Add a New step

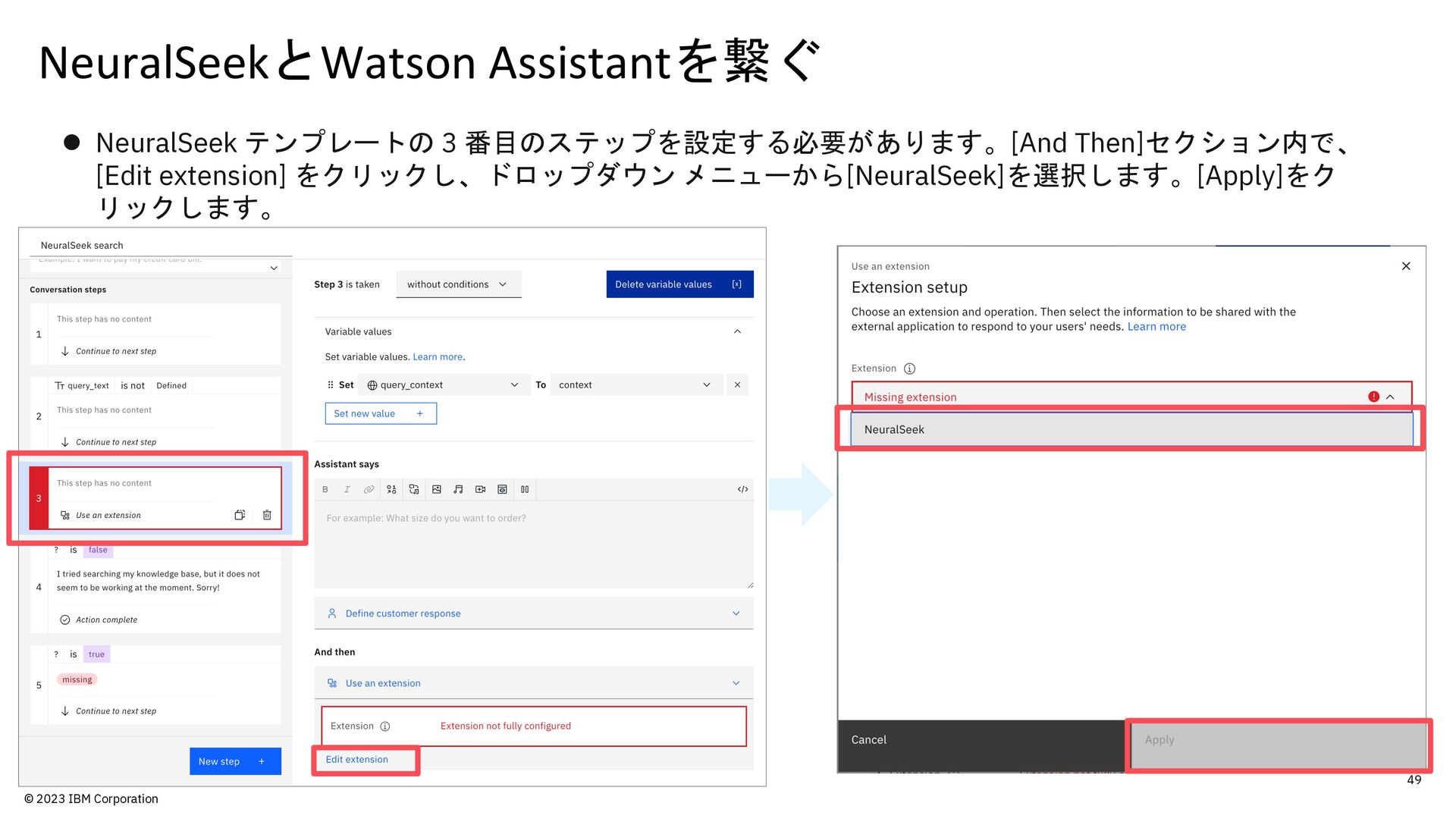click(235, 761)
